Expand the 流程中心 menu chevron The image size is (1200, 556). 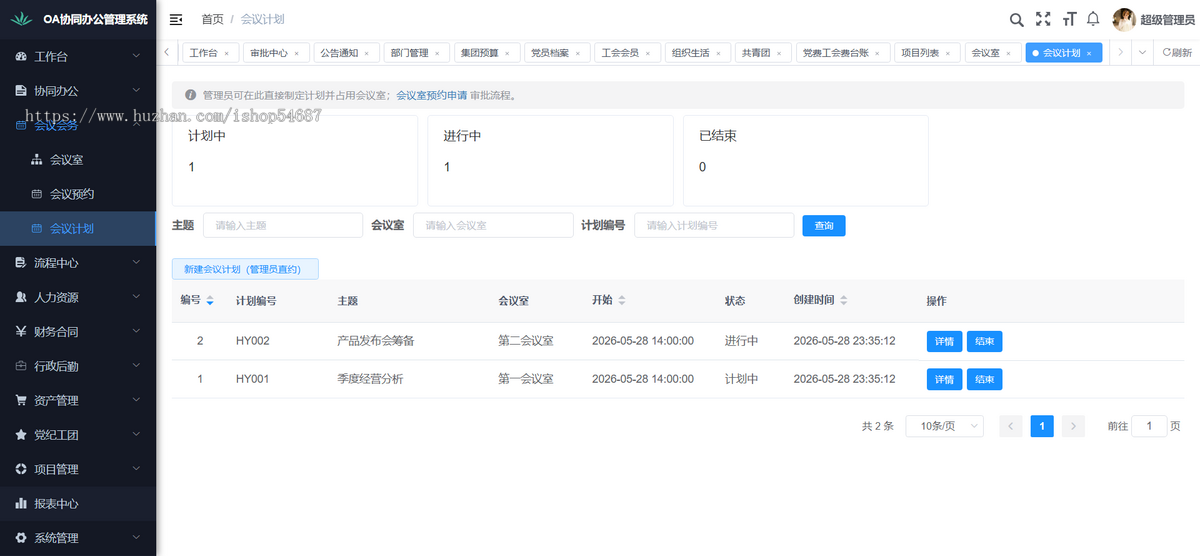[x=137, y=263]
